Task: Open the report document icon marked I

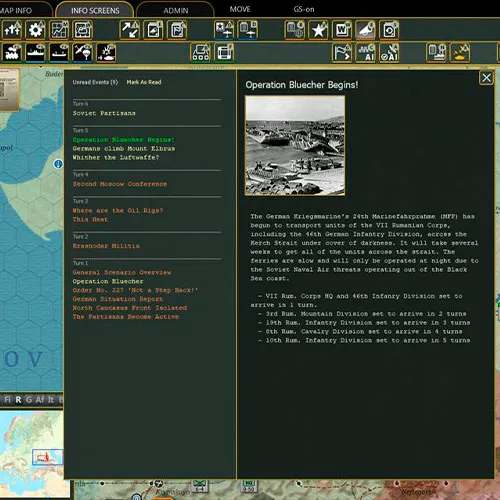Action: pos(153,30)
